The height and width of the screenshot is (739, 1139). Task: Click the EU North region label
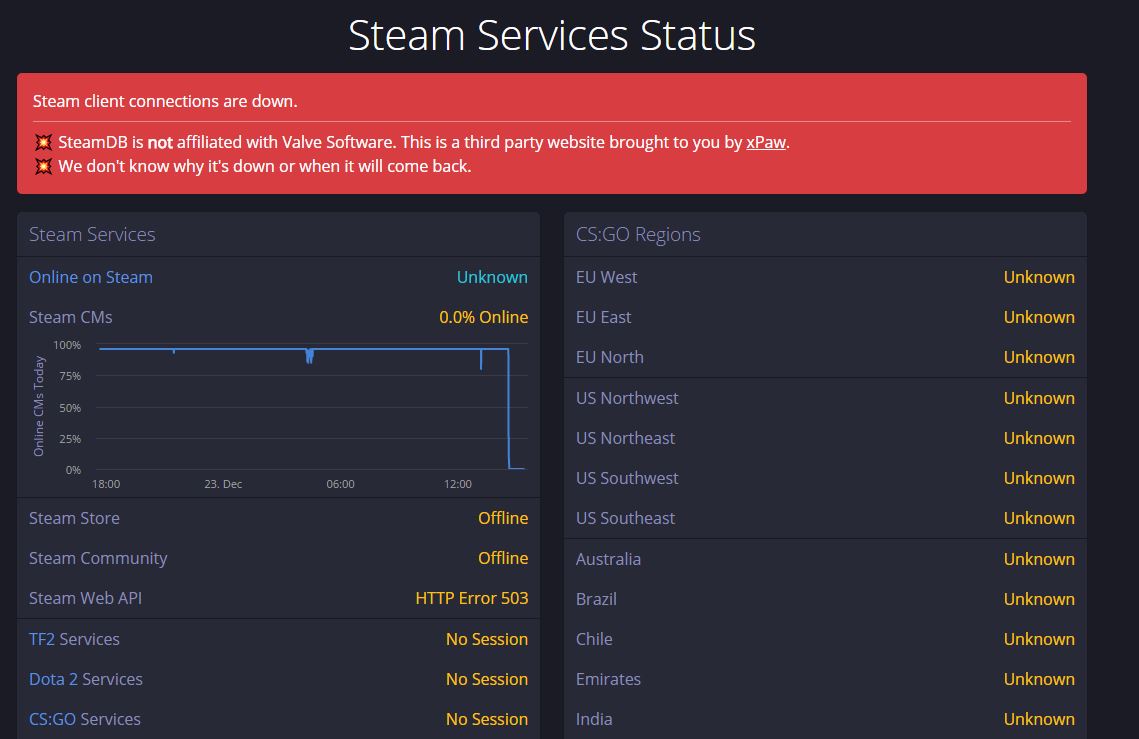(x=609, y=358)
